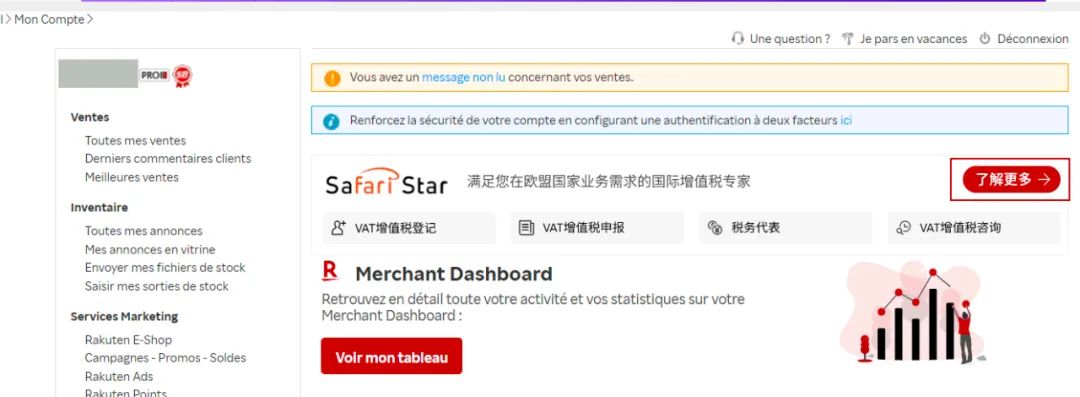This screenshot has height=397, width=1080.
Task: Click the Voir mon tableau button
Action: tap(391, 356)
